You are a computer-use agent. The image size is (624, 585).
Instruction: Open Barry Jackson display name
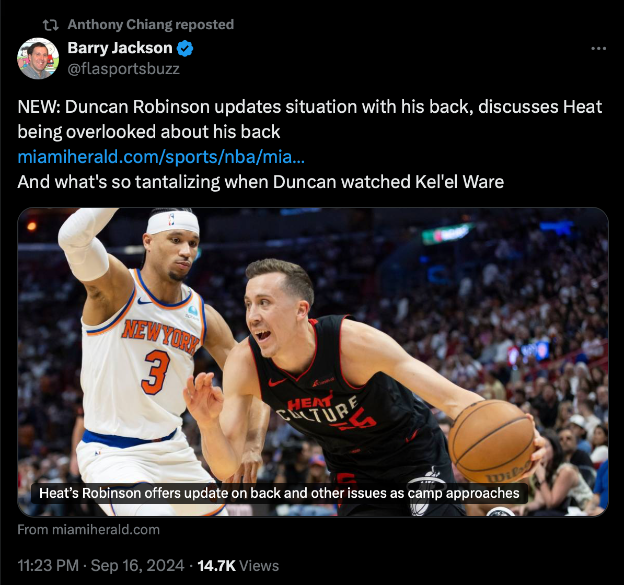point(120,48)
